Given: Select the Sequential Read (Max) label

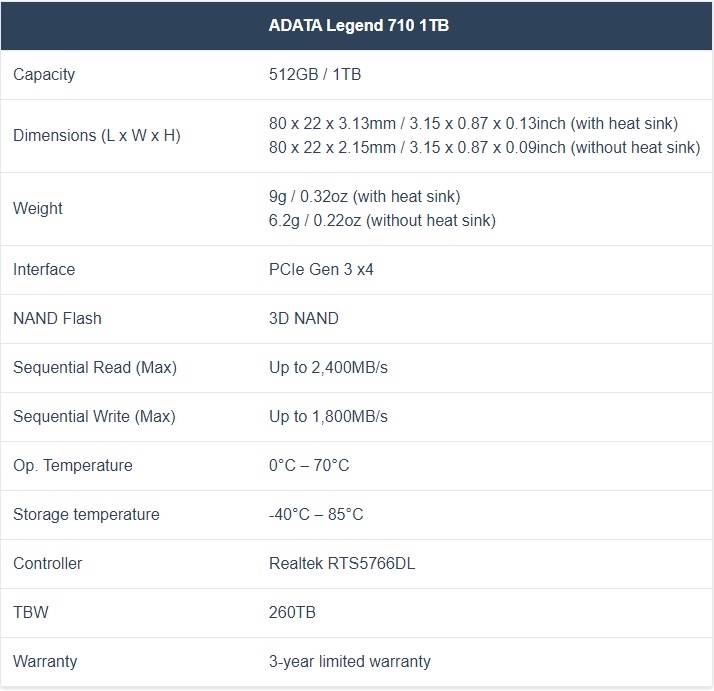Looking at the screenshot, I should point(95,368).
